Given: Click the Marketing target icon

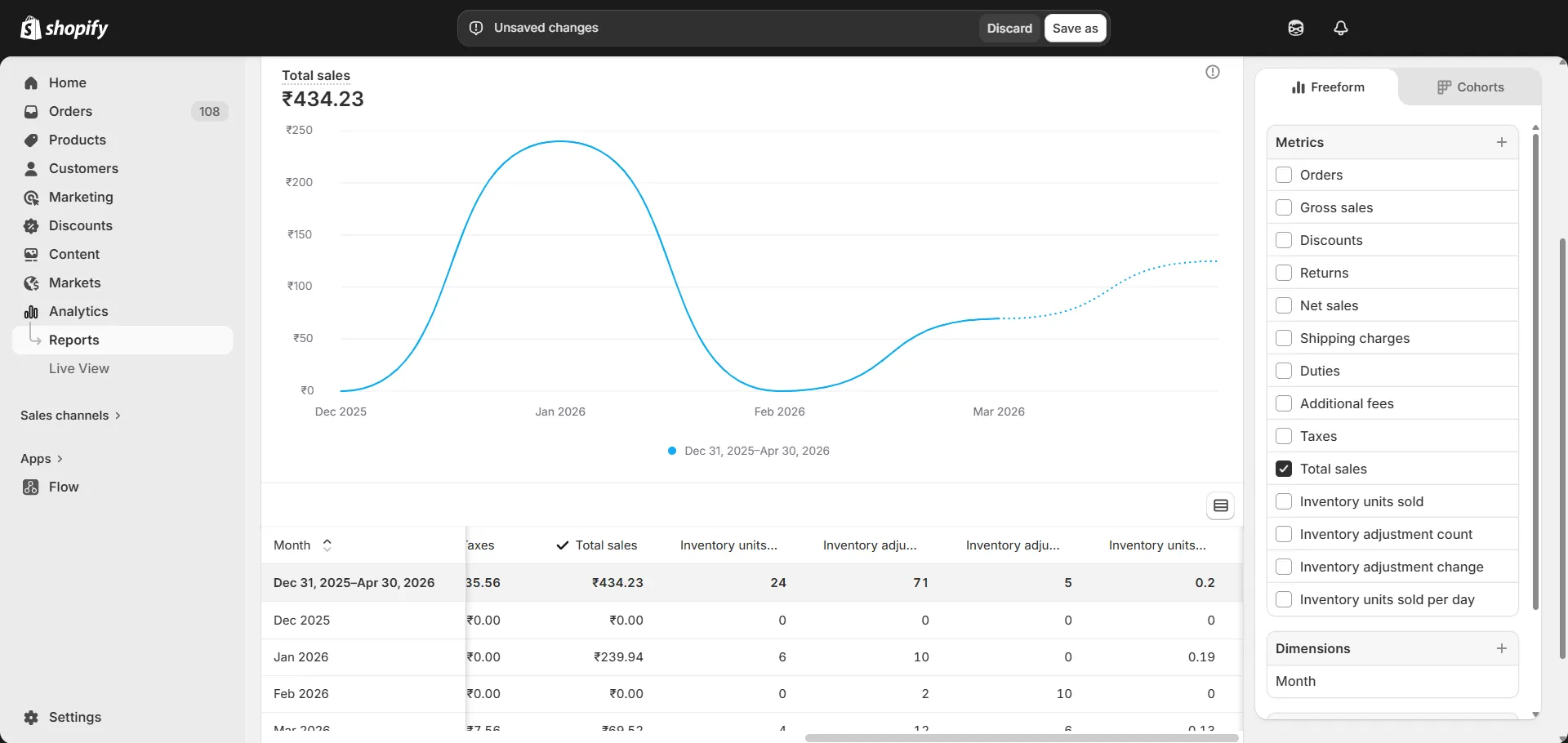Looking at the screenshot, I should 31,197.
